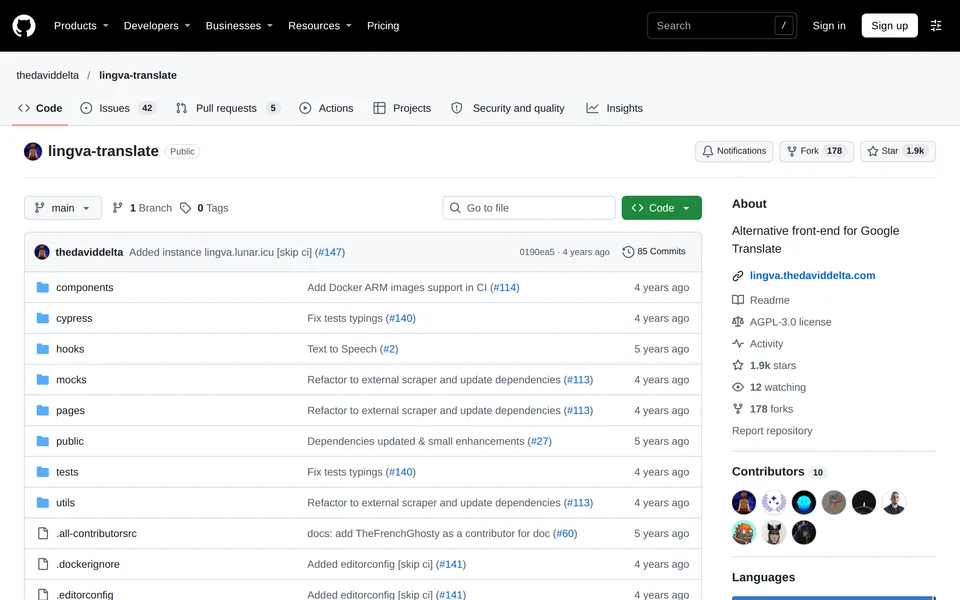Star the lingva-translate repository
960x600 pixels.
(898, 151)
